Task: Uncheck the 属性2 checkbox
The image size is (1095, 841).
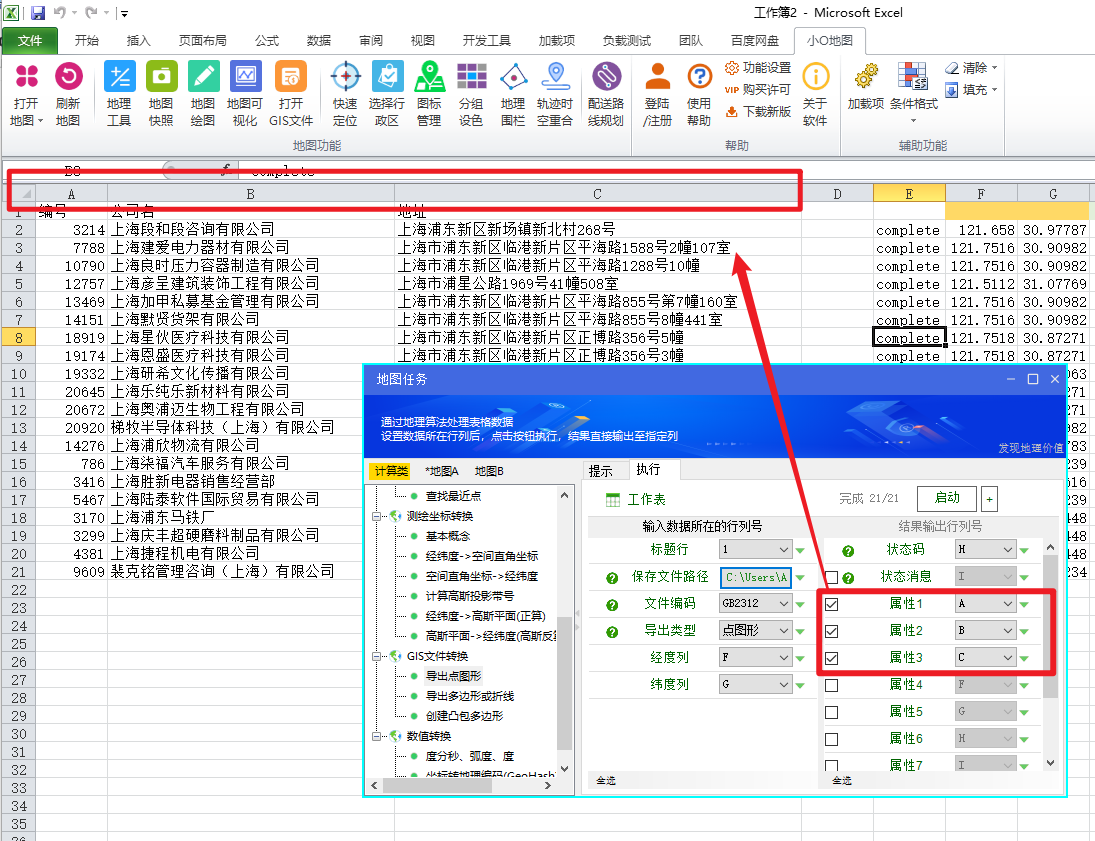Action: click(832, 631)
